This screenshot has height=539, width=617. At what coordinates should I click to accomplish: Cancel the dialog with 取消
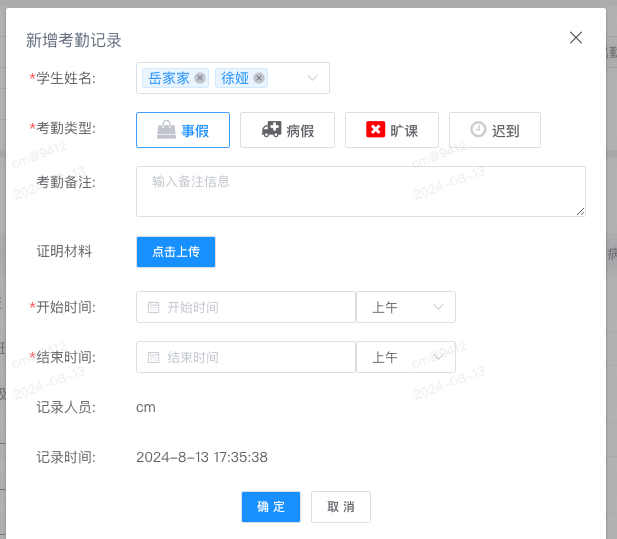pyautogui.click(x=341, y=507)
